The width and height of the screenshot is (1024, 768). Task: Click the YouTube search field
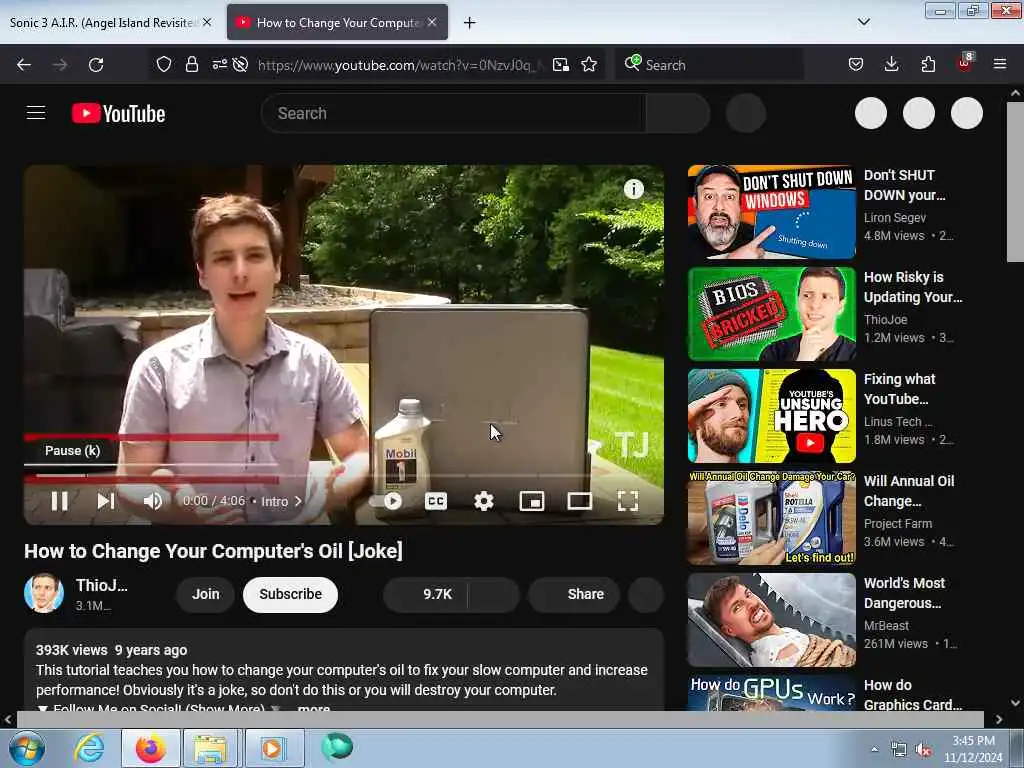click(x=453, y=113)
